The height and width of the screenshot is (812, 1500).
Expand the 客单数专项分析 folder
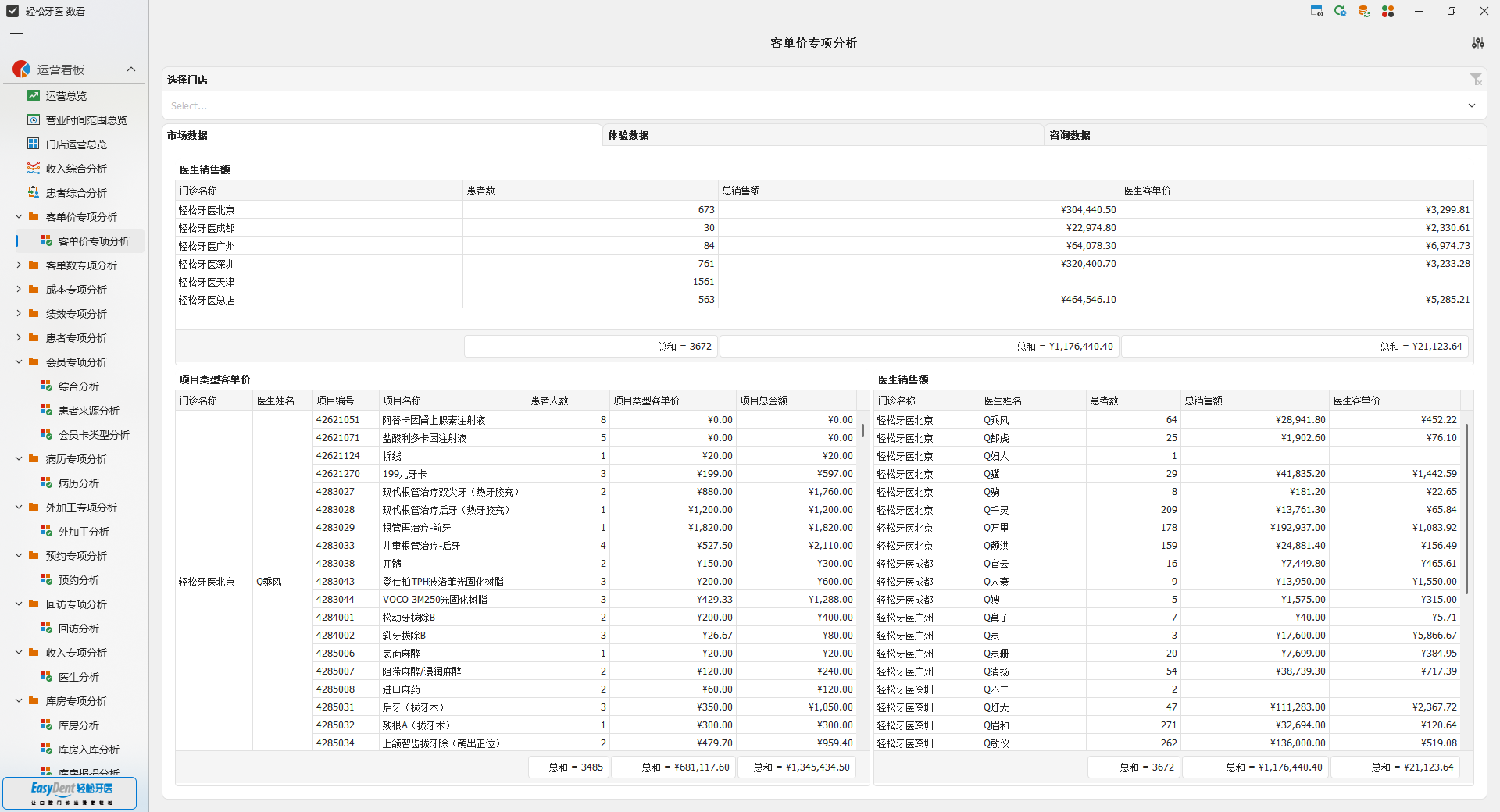tap(19, 265)
